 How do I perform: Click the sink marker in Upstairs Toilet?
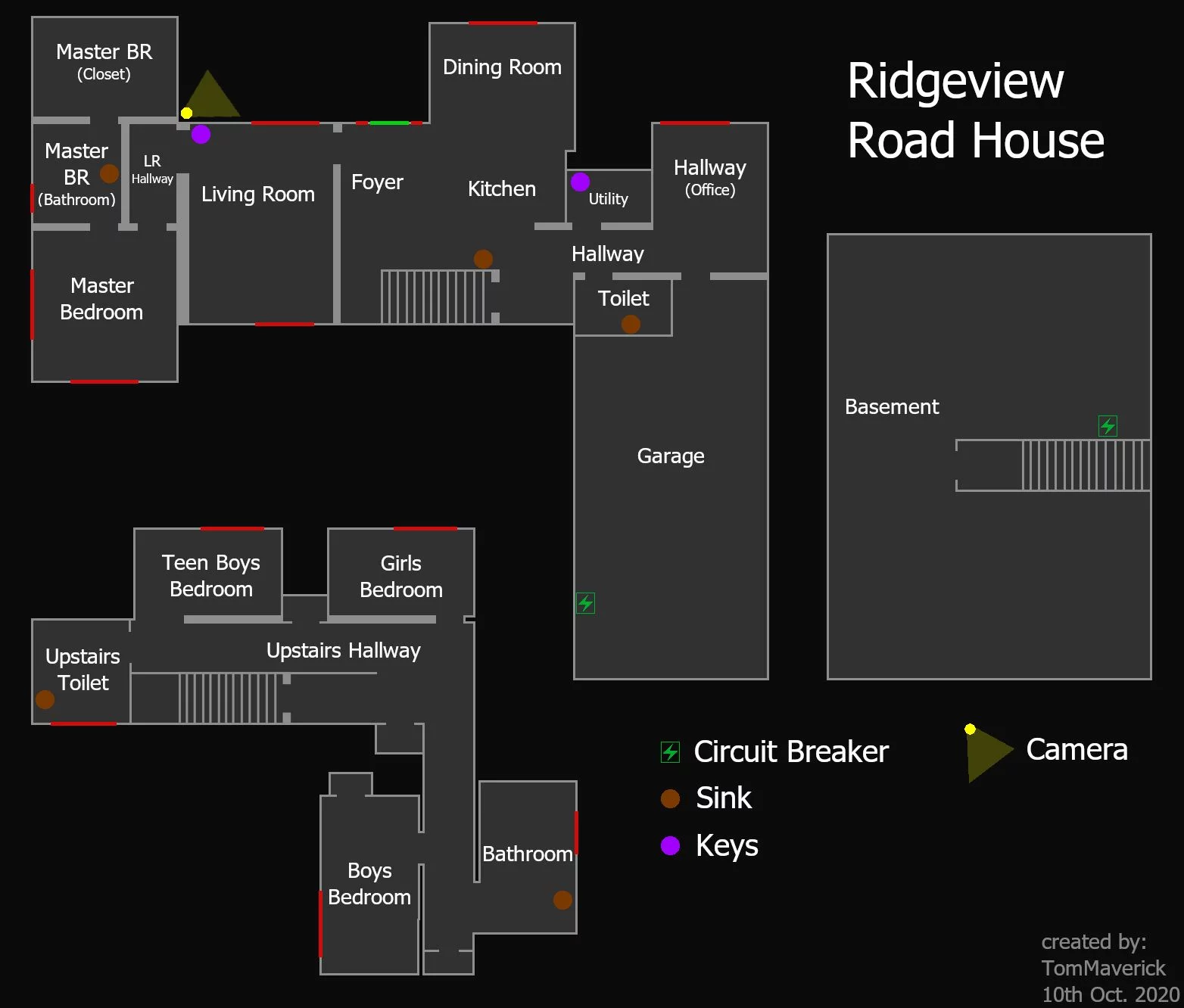[x=45, y=699]
